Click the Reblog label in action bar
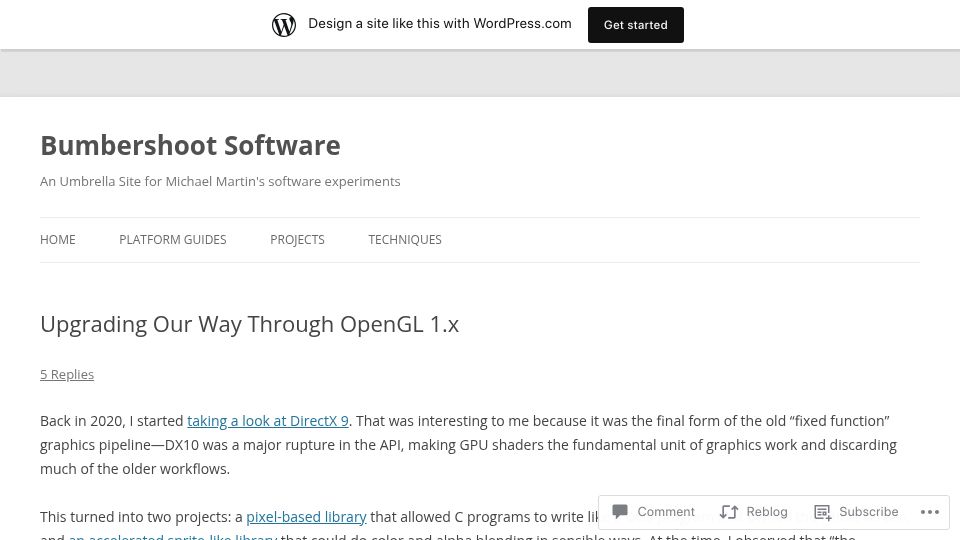 click(767, 511)
